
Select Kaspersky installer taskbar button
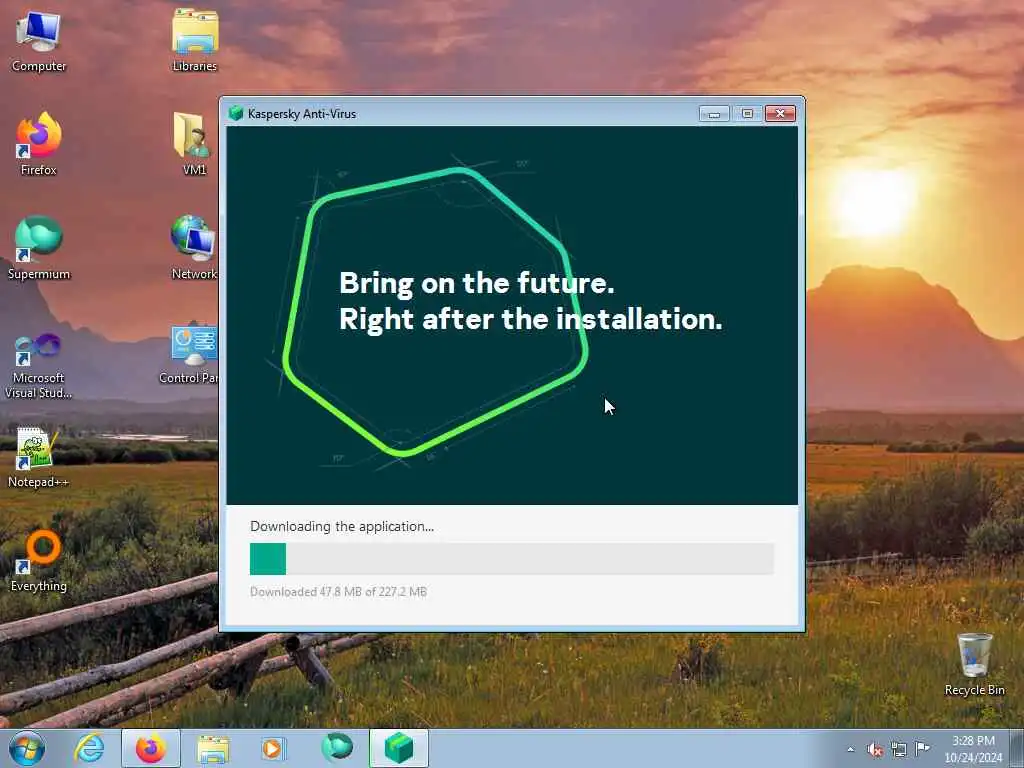[399, 748]
